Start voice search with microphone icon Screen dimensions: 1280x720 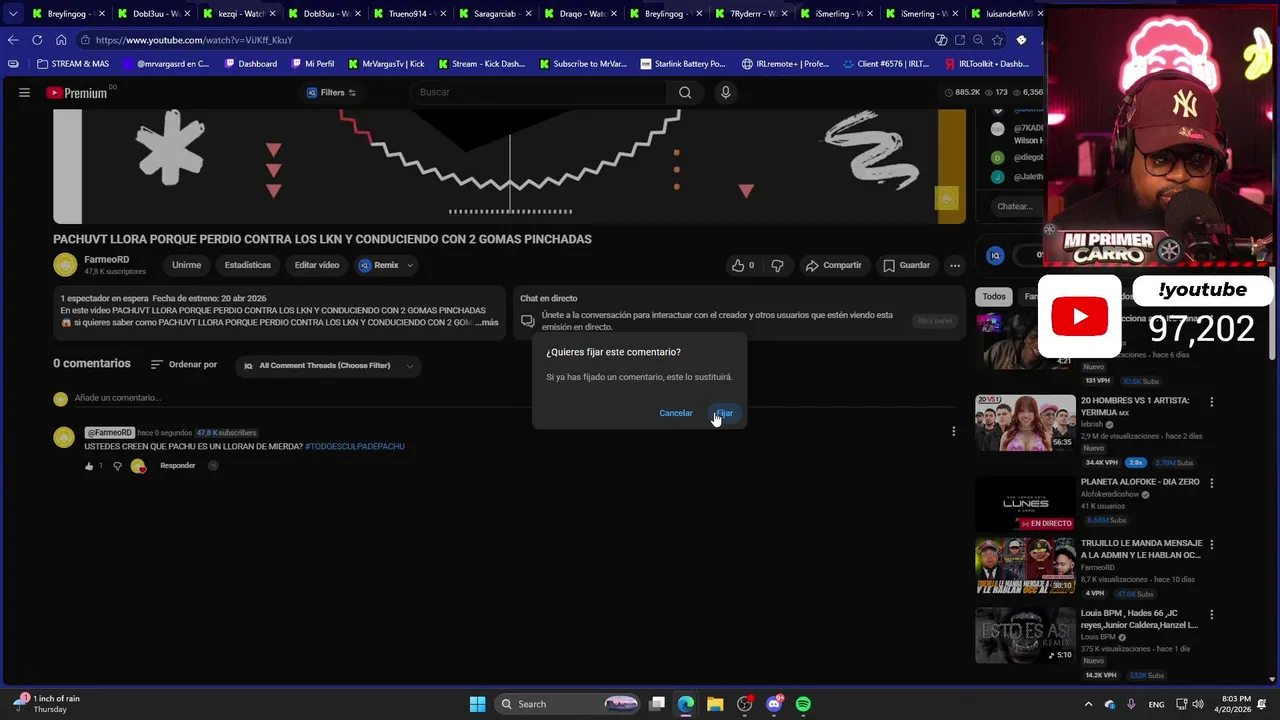pos(726,92)
